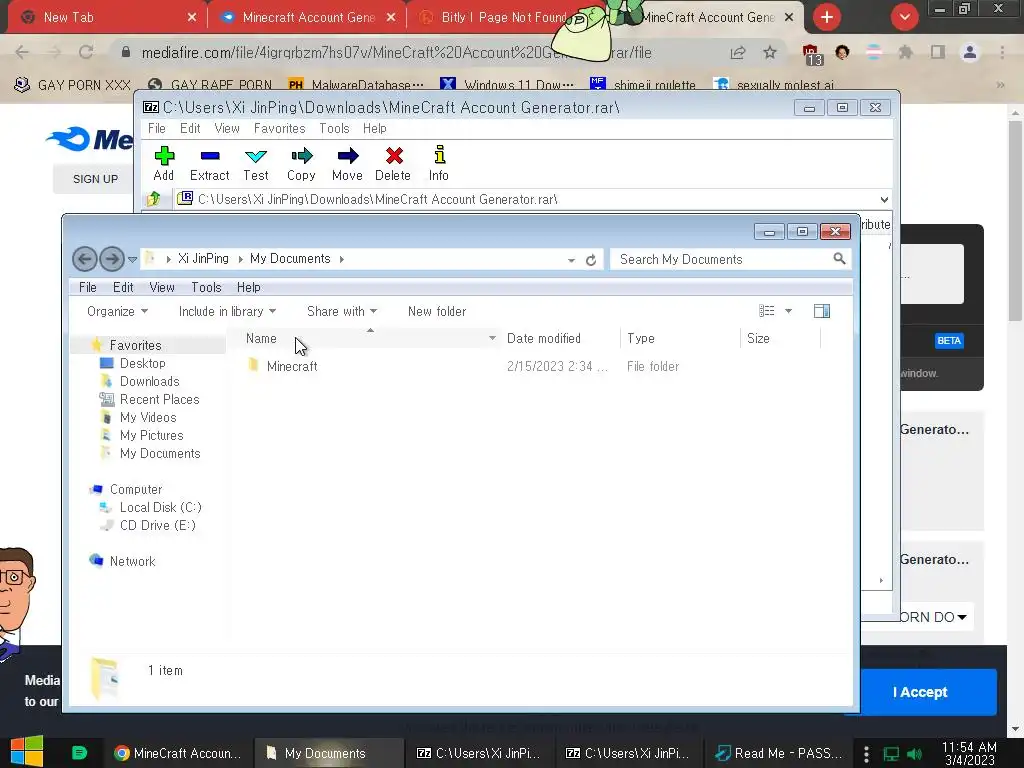Image resolution: width=1024 pixels, height=768 pixels.
Task: Click the Info icon in 7-Zip toolbar
Action: point(440,155)
